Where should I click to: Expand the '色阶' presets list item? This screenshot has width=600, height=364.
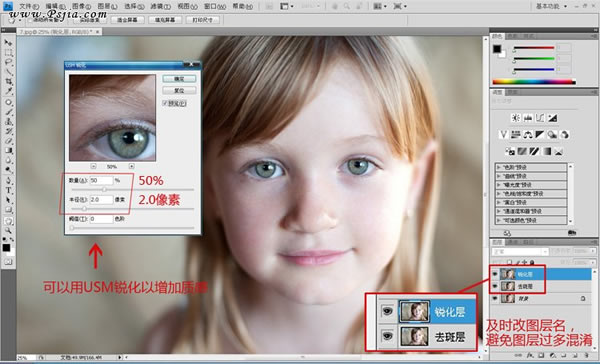531,167
